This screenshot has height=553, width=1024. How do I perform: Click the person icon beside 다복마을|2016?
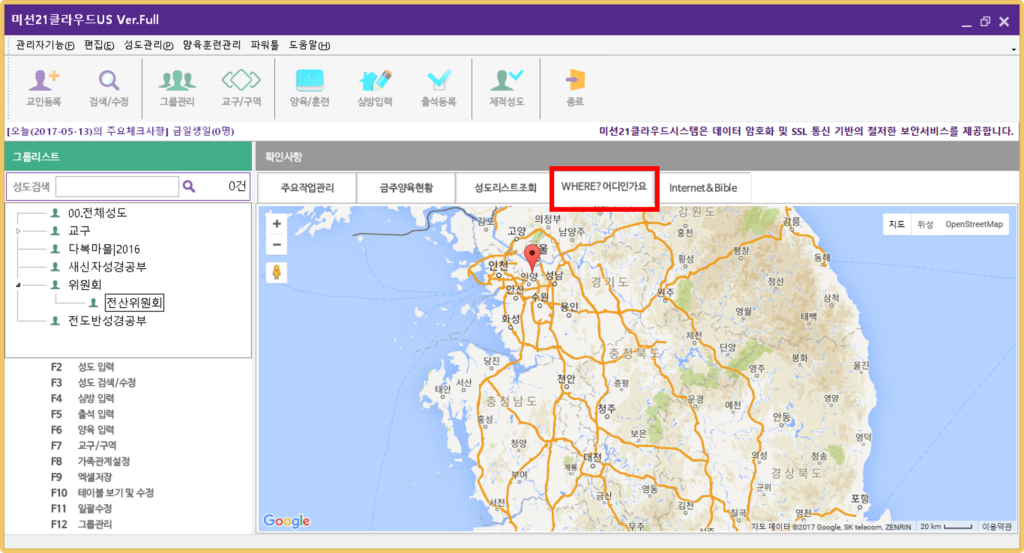[x=56, y=249]
